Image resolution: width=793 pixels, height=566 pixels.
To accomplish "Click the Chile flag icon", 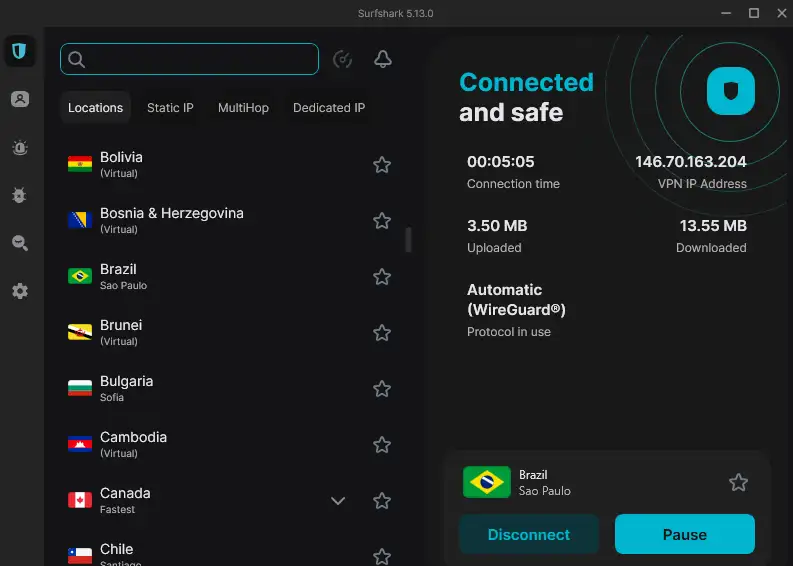I will [80, 556].
